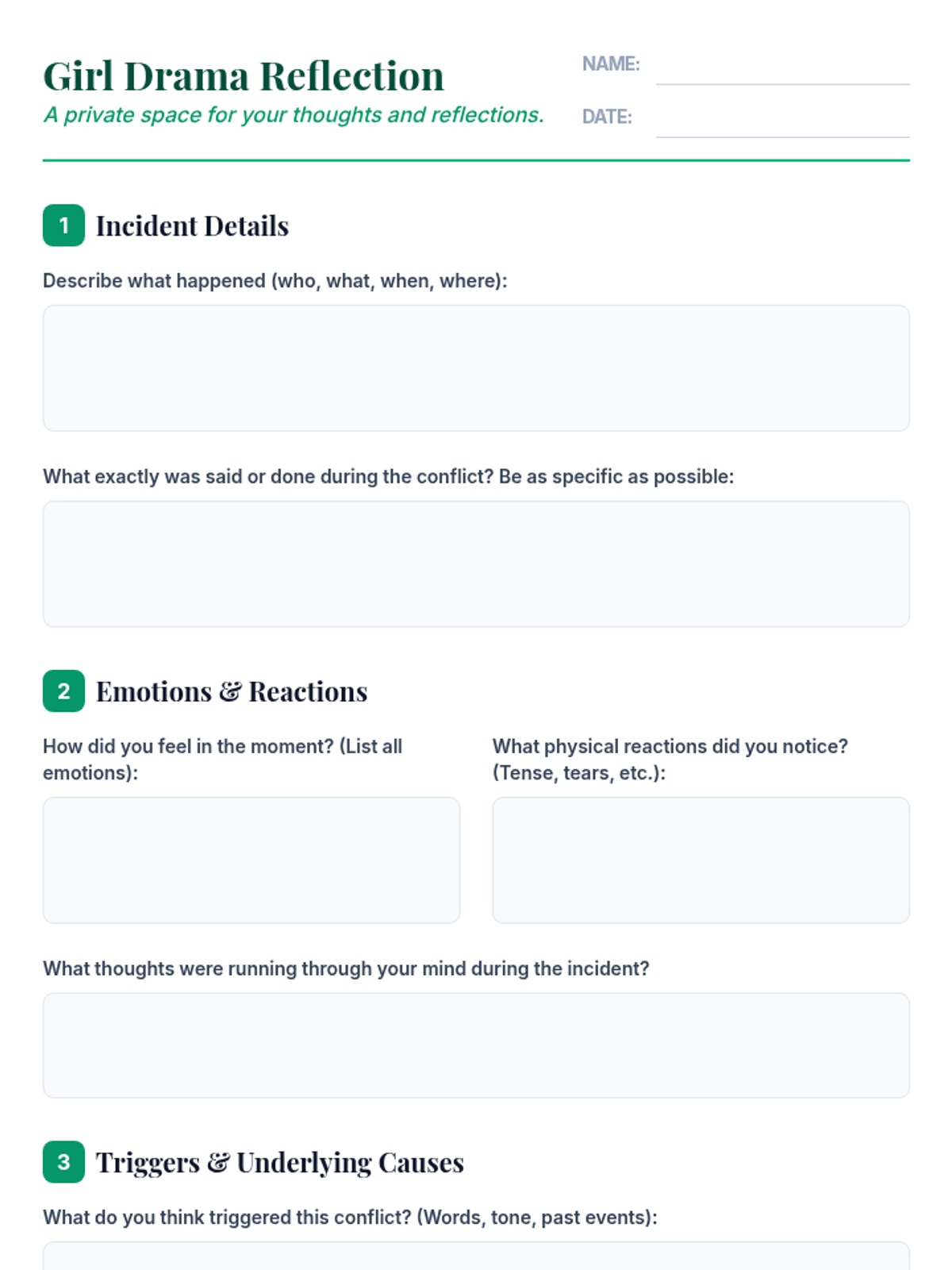Click the 'What exactly was said' text box
Screen dimensions: 952x1270
click(x=476, y=564)
